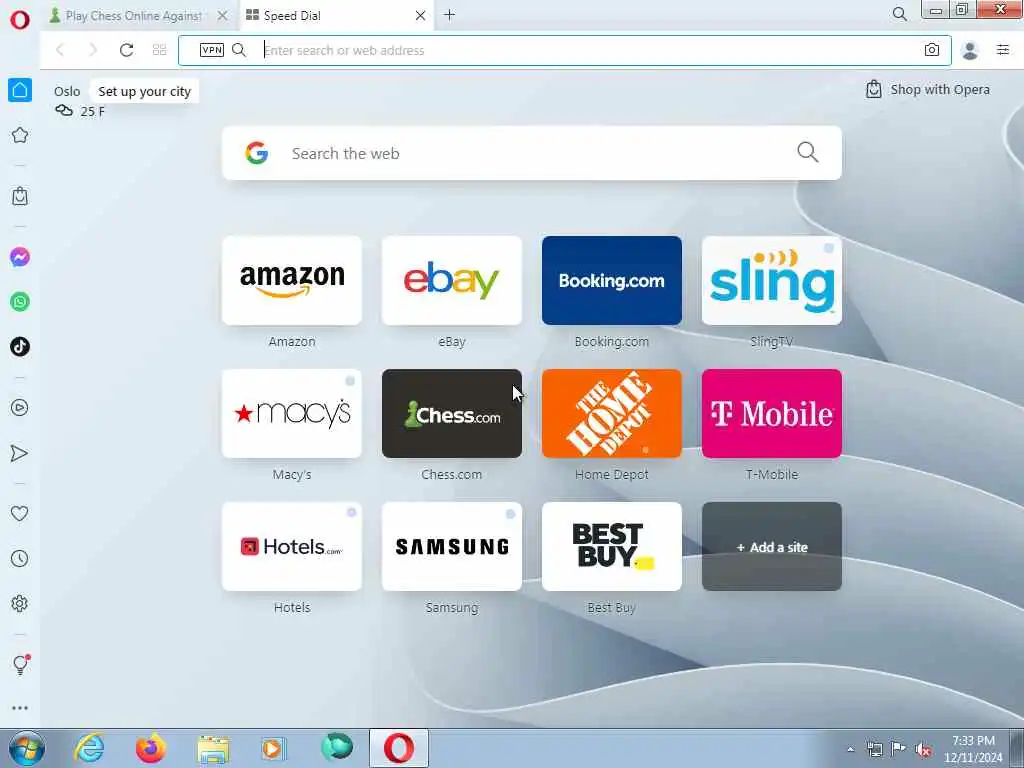Open the Chess.com speed dial tile
The image size is (1024, 768).
pos(452,413)
